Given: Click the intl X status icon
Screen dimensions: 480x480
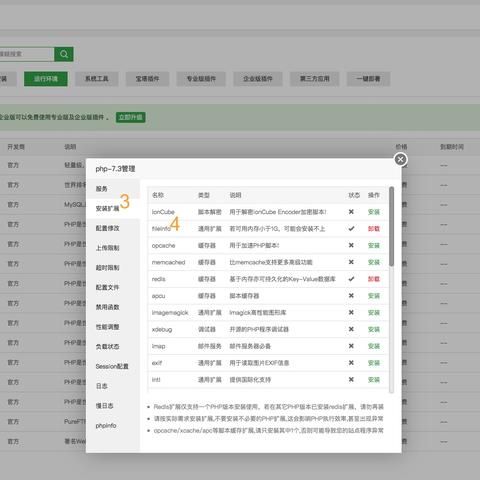Looking at the screenshot, I should point(351,379).
